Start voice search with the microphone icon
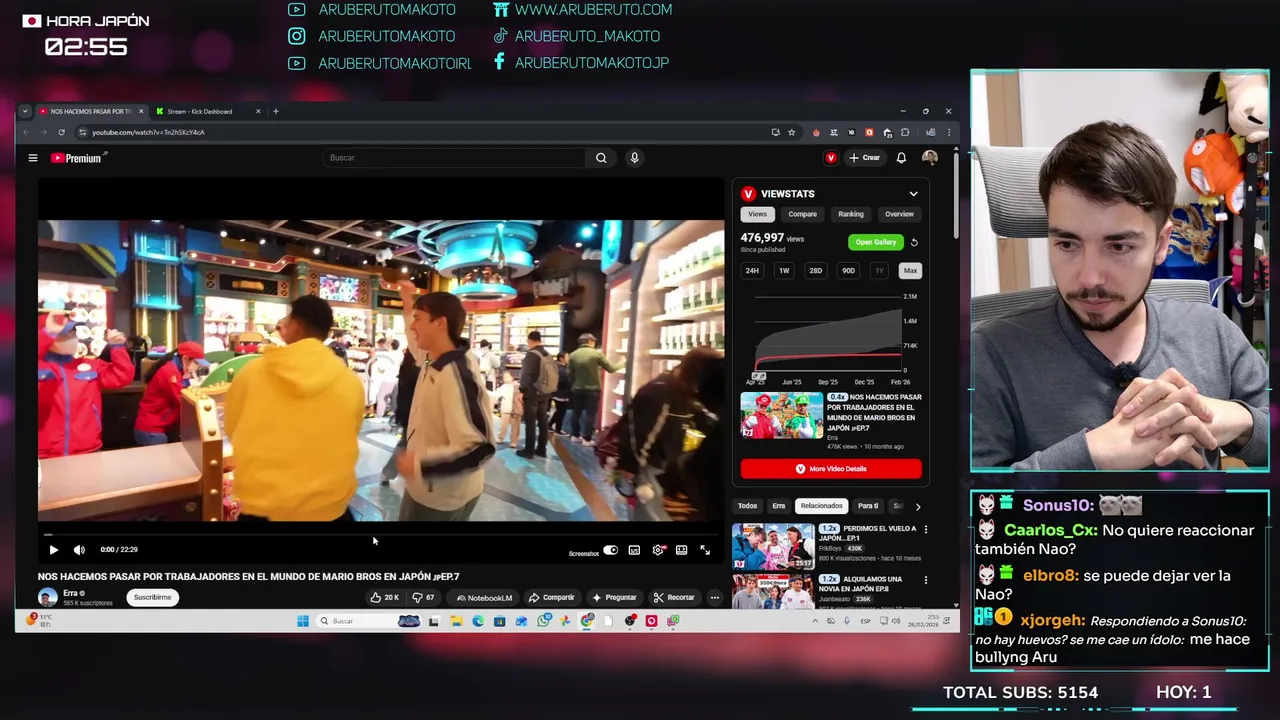 pos(634,158)
